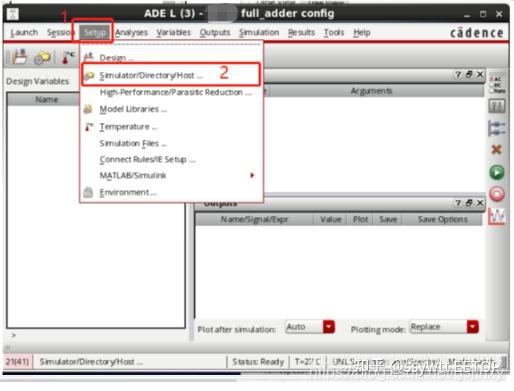514x391 pixels.
Task: Run simulation with green play icon
Action: [x=497, y=172]
